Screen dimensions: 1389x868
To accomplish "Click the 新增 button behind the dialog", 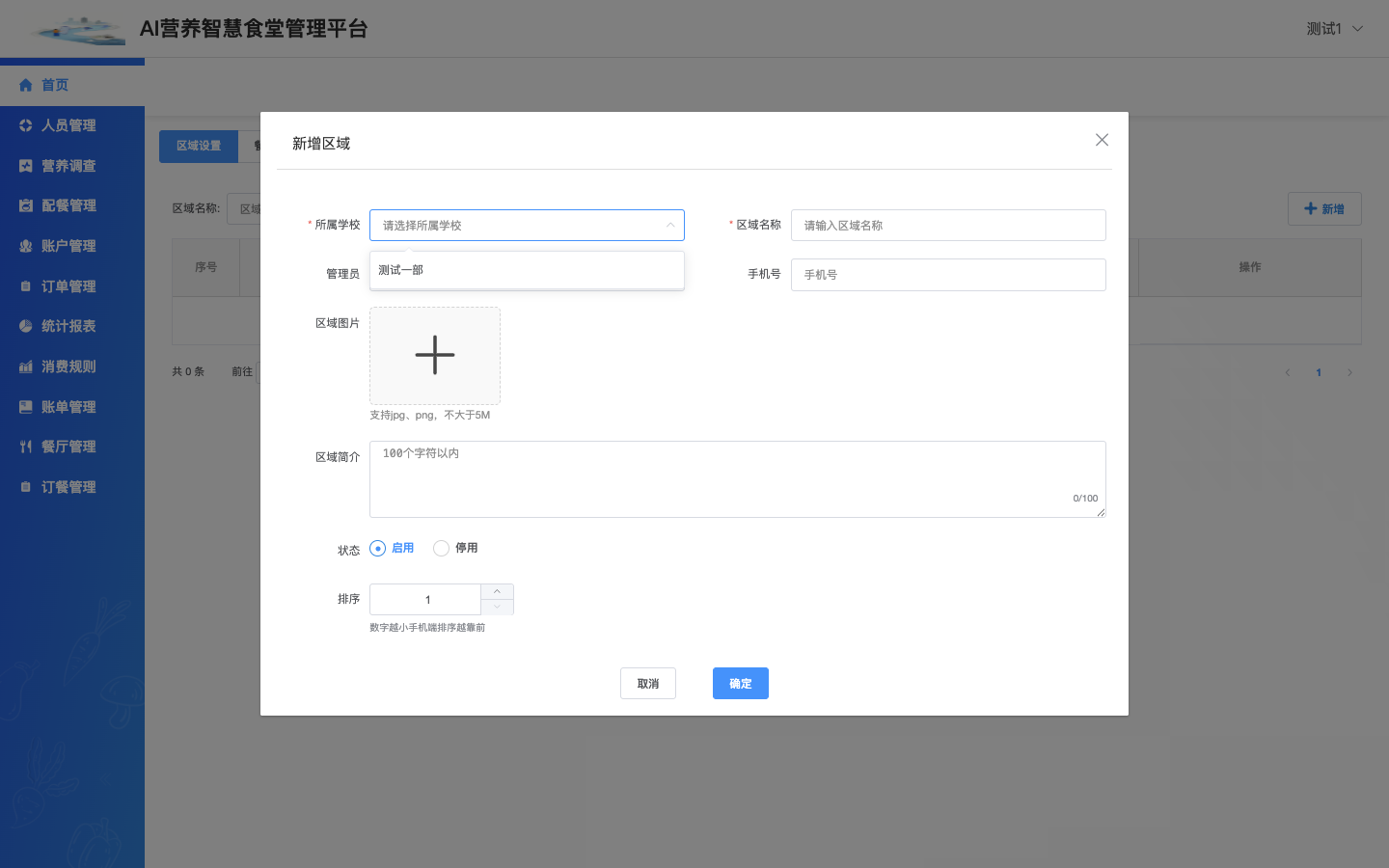I will click(x=1324, y=208).
